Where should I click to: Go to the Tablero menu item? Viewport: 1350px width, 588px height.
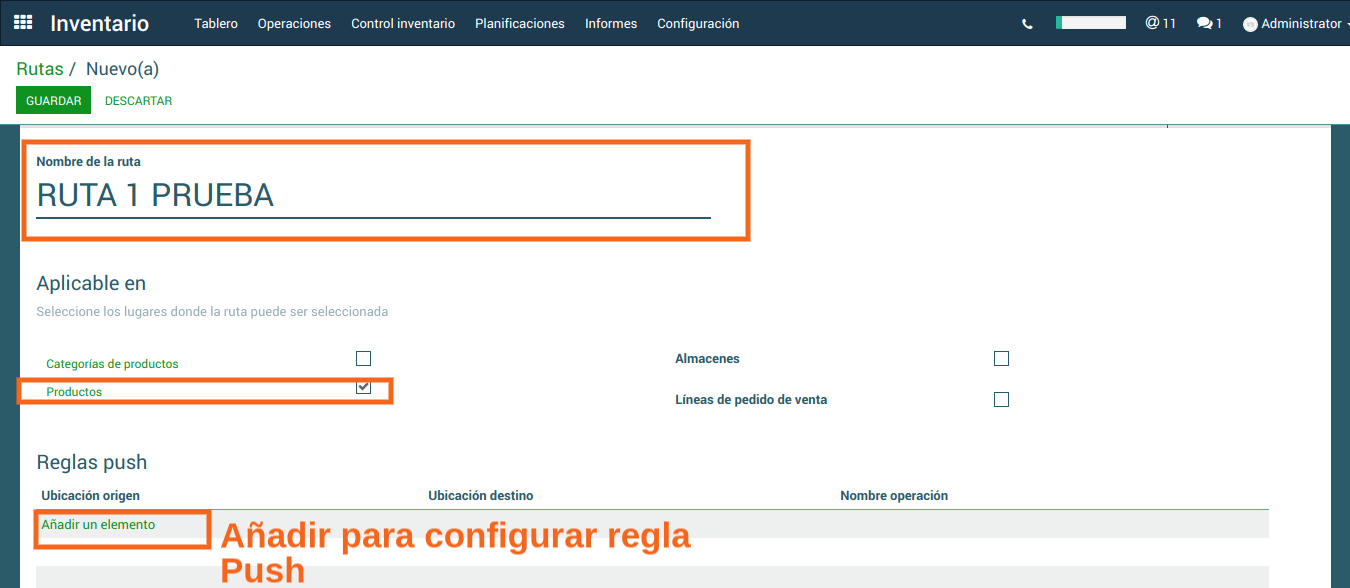216,24
